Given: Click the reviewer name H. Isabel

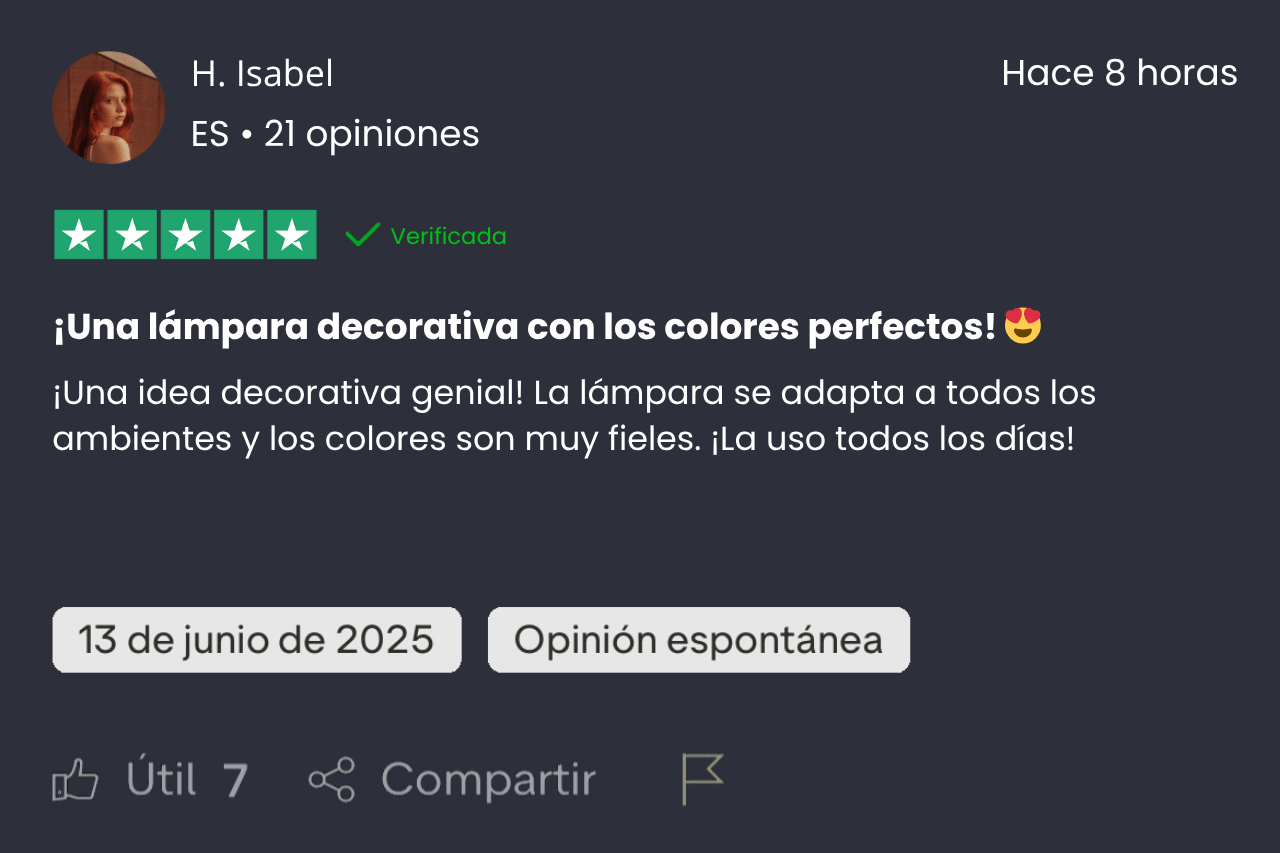Looking at the screenshot, I should click(262, 74).
